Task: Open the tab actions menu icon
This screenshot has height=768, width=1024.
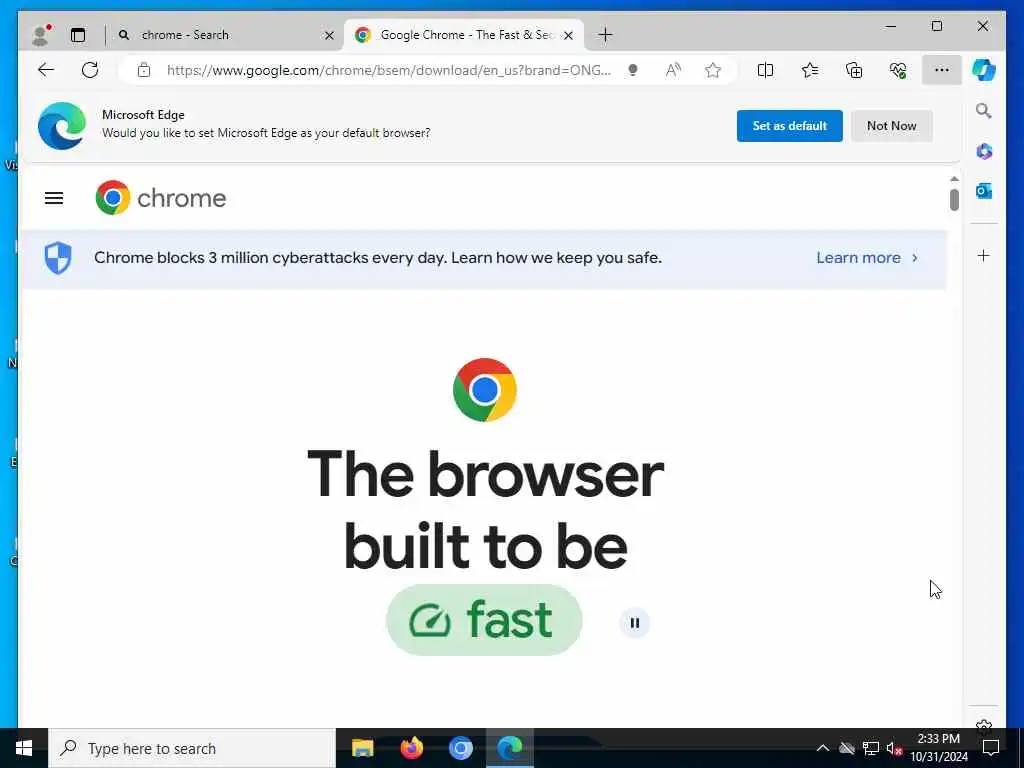Action: [78, 35]
